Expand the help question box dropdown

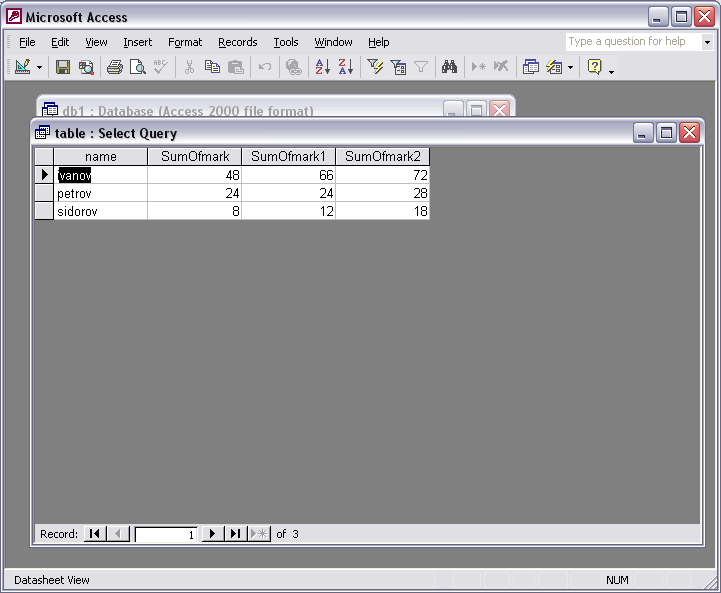point(707,42)
